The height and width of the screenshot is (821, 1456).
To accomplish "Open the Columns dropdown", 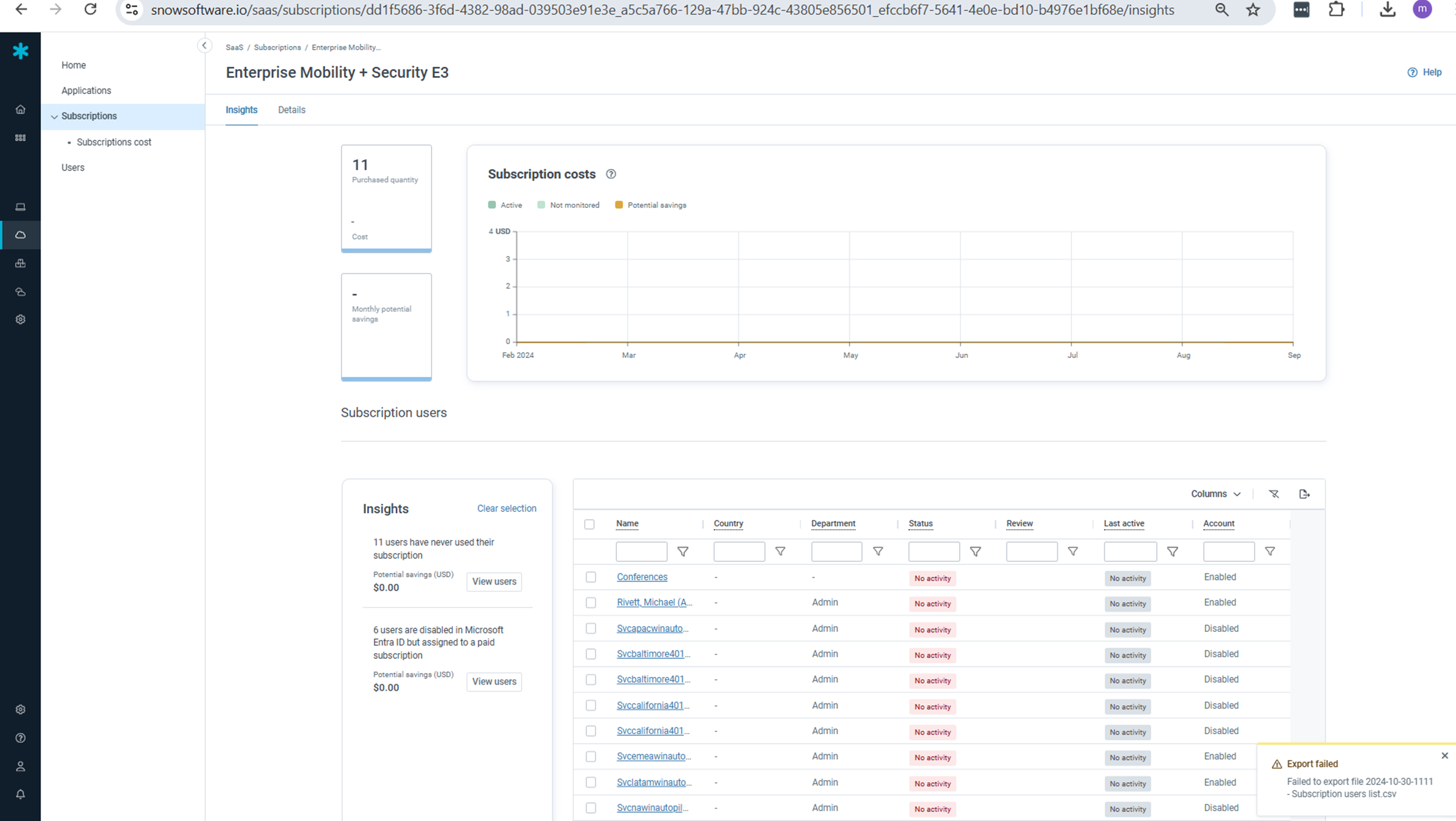I will tap(1215, 494).
